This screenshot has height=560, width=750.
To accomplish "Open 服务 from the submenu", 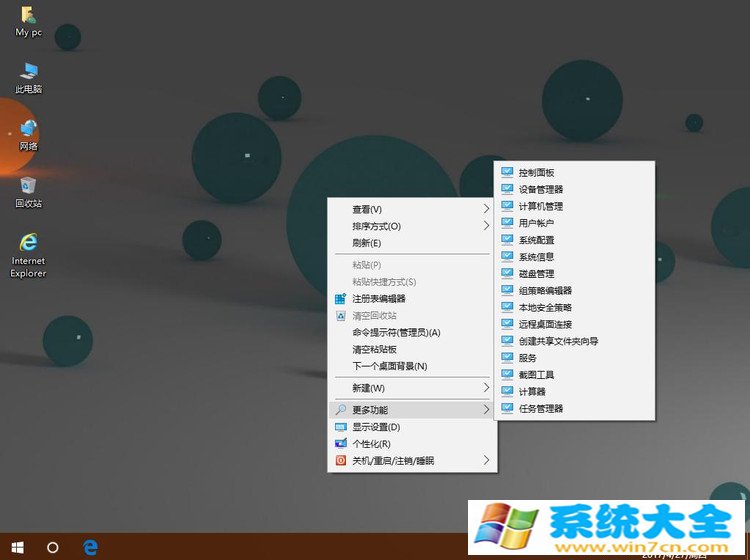I will [574, 358].
